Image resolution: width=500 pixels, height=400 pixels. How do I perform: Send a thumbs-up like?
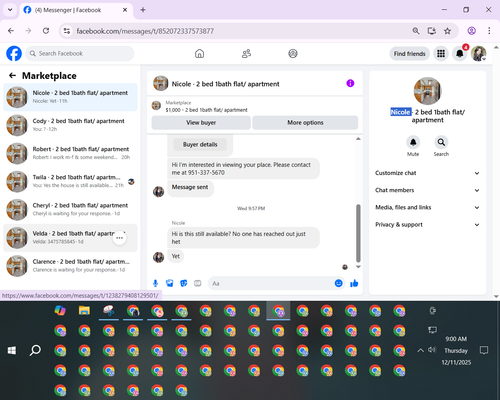point(354,283)
